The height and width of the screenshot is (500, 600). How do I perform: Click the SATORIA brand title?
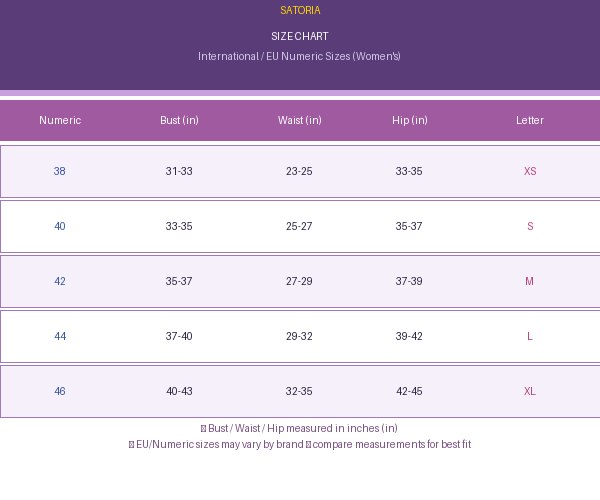click(300, 10)
